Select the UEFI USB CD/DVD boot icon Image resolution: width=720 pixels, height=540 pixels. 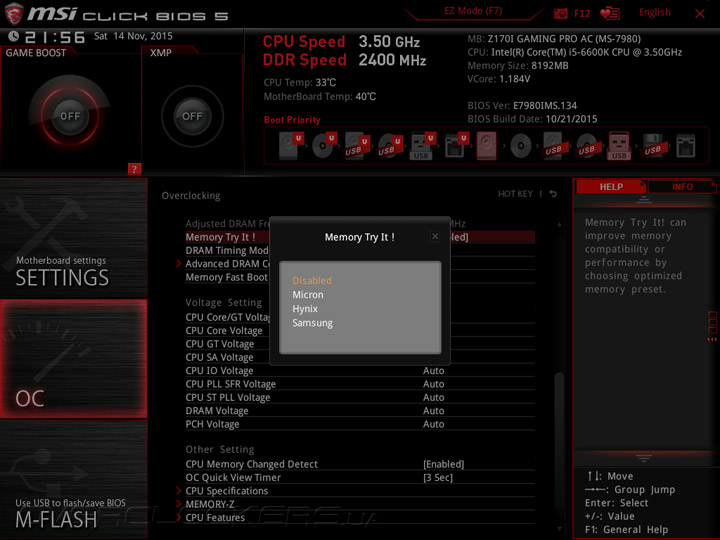pyautogui.click(x=390, y=145)
